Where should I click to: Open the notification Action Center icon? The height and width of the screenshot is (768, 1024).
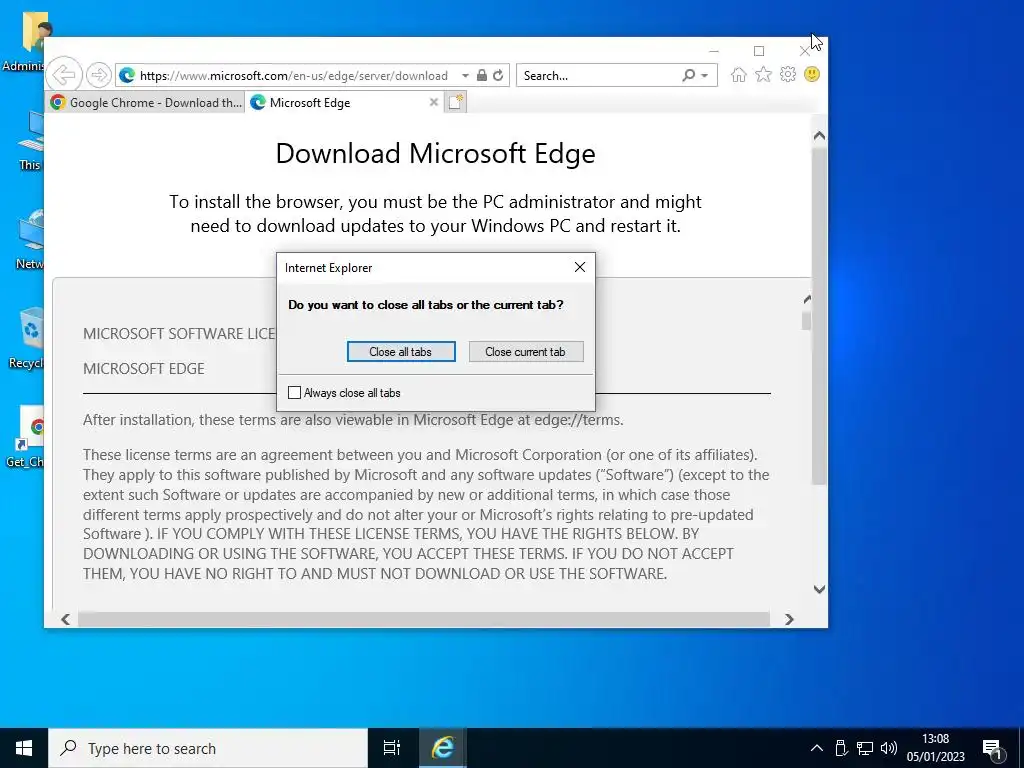coord(992,748)
